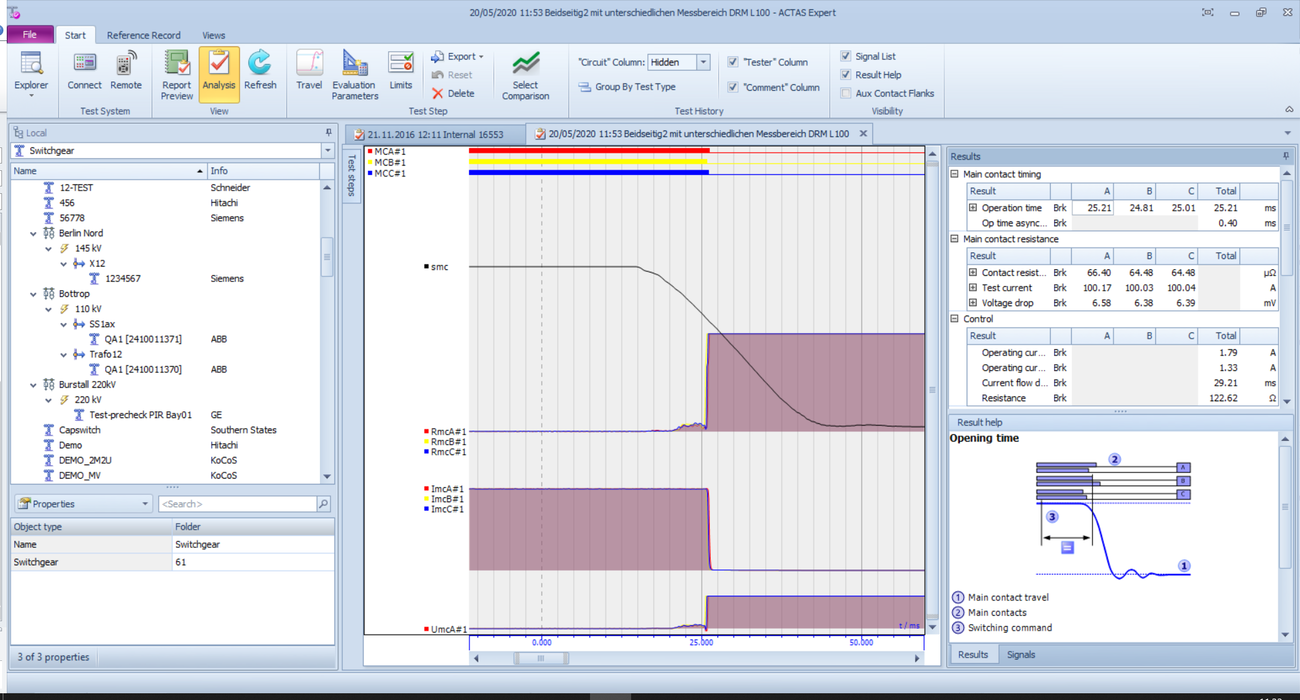Collapse the Control results section
This screenshot has height=700, width=1300.
(955, 319)
